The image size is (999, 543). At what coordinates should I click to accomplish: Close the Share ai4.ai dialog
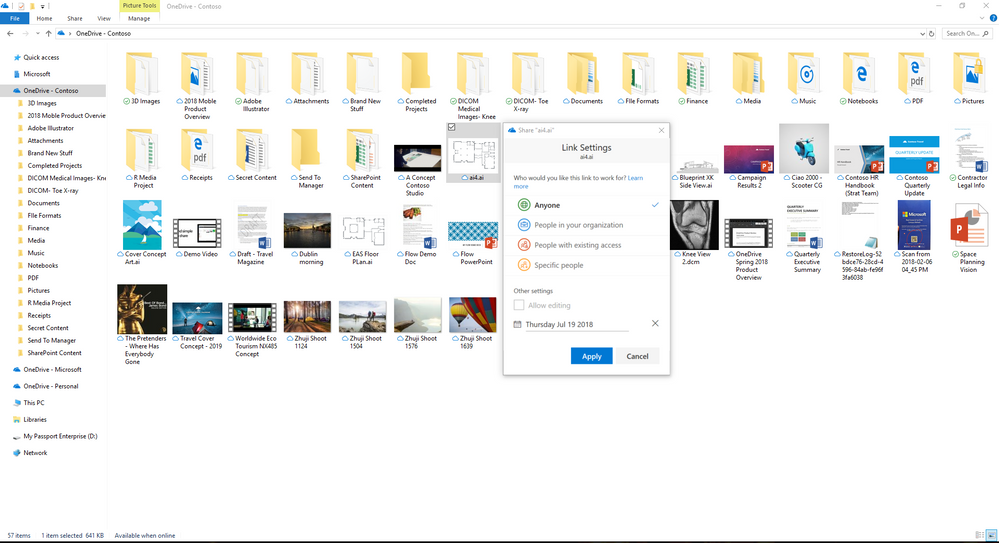661,130
